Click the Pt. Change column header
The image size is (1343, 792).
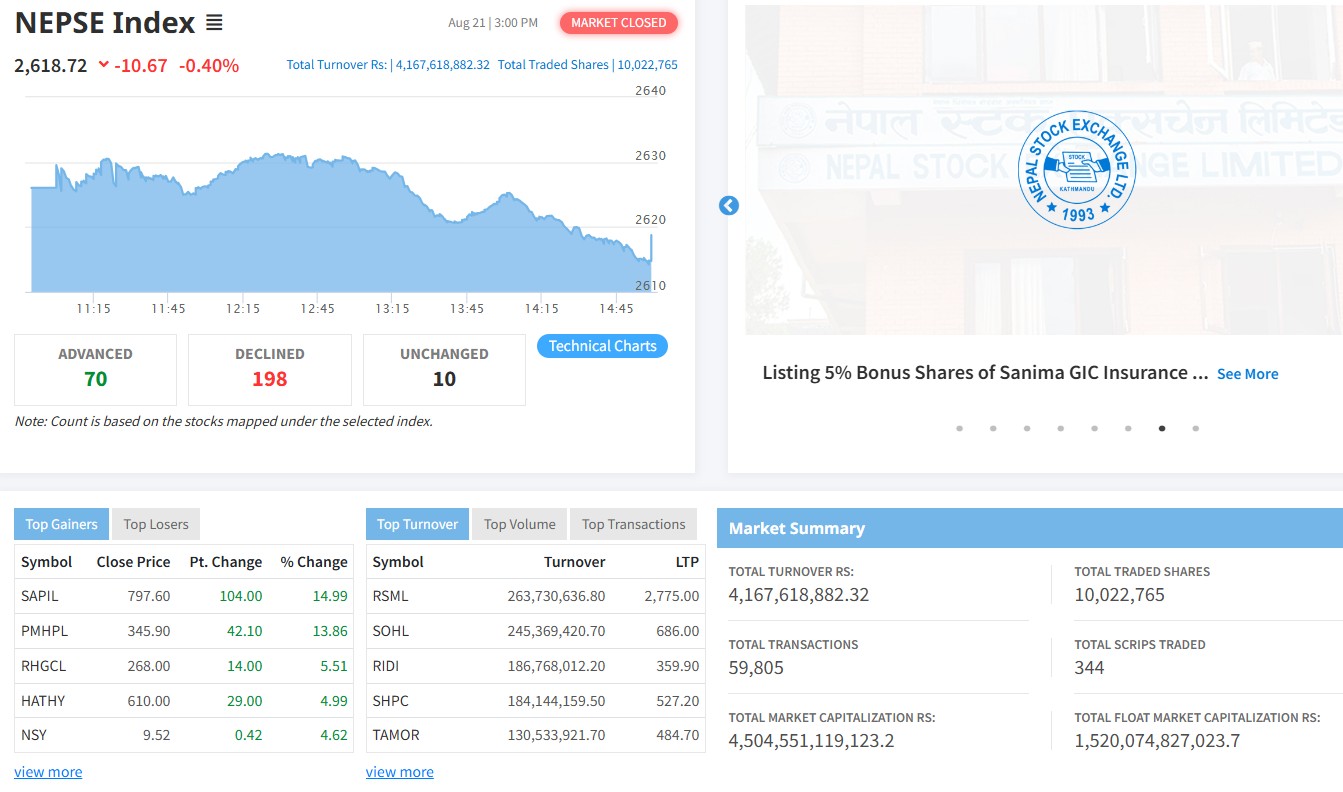click(226, 562)
